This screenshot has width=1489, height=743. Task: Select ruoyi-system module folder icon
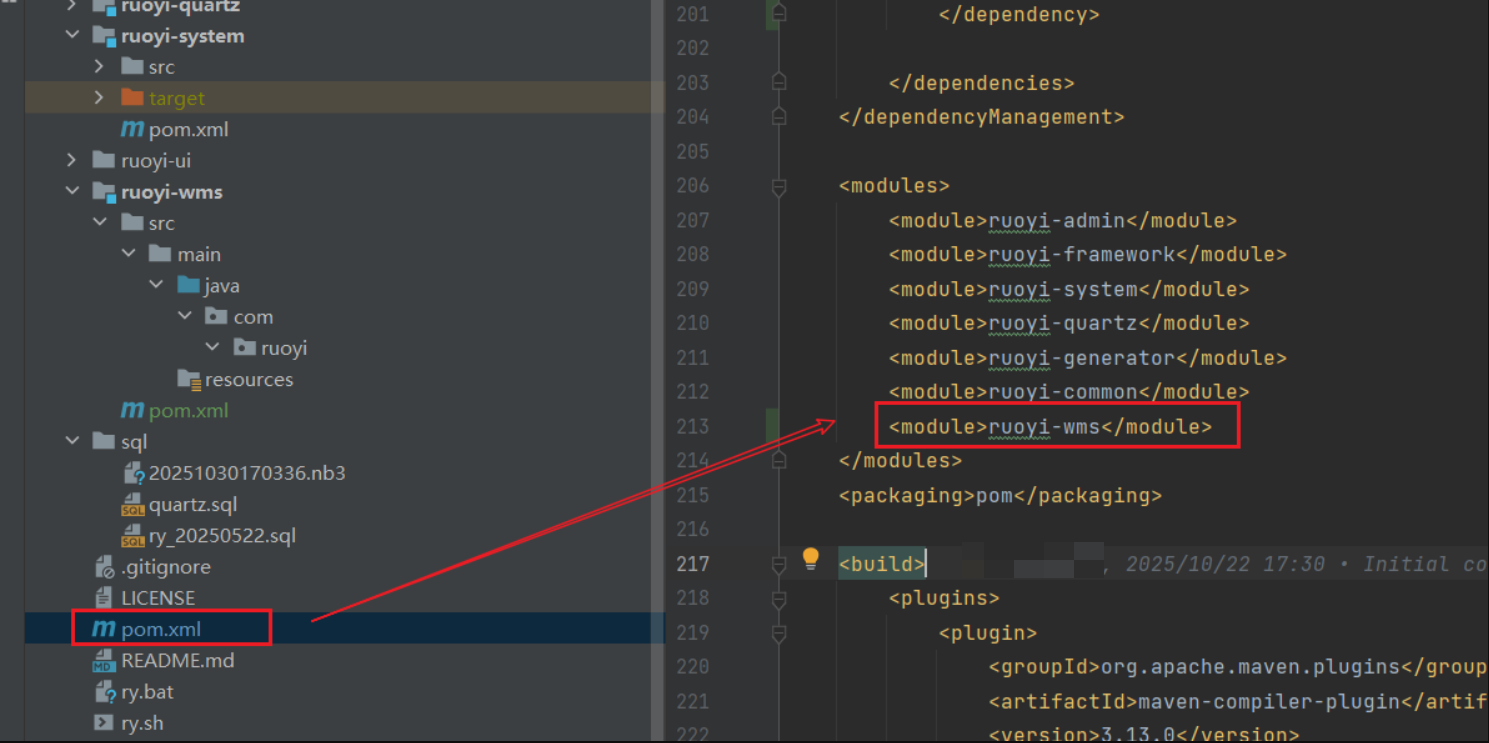click(104, 36)
